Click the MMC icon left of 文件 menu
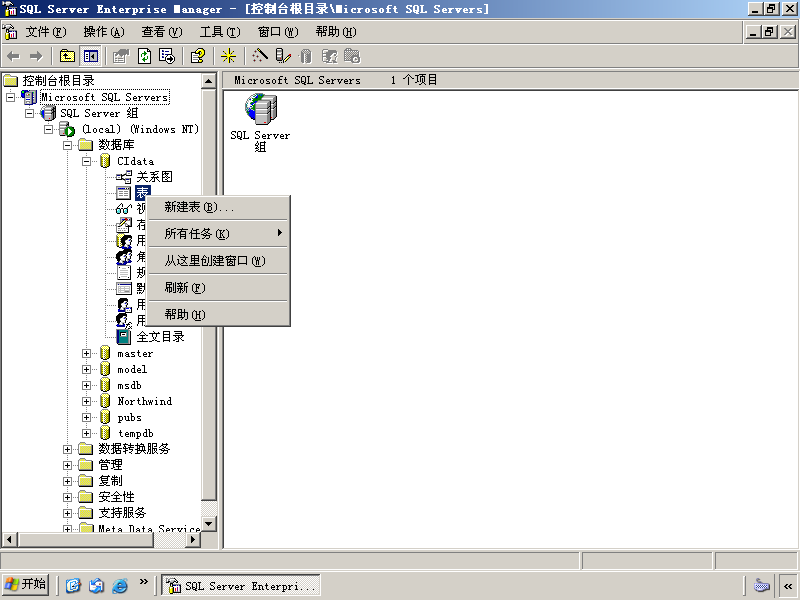The height and width of the screenshot is (600, 800). (10, 32)
